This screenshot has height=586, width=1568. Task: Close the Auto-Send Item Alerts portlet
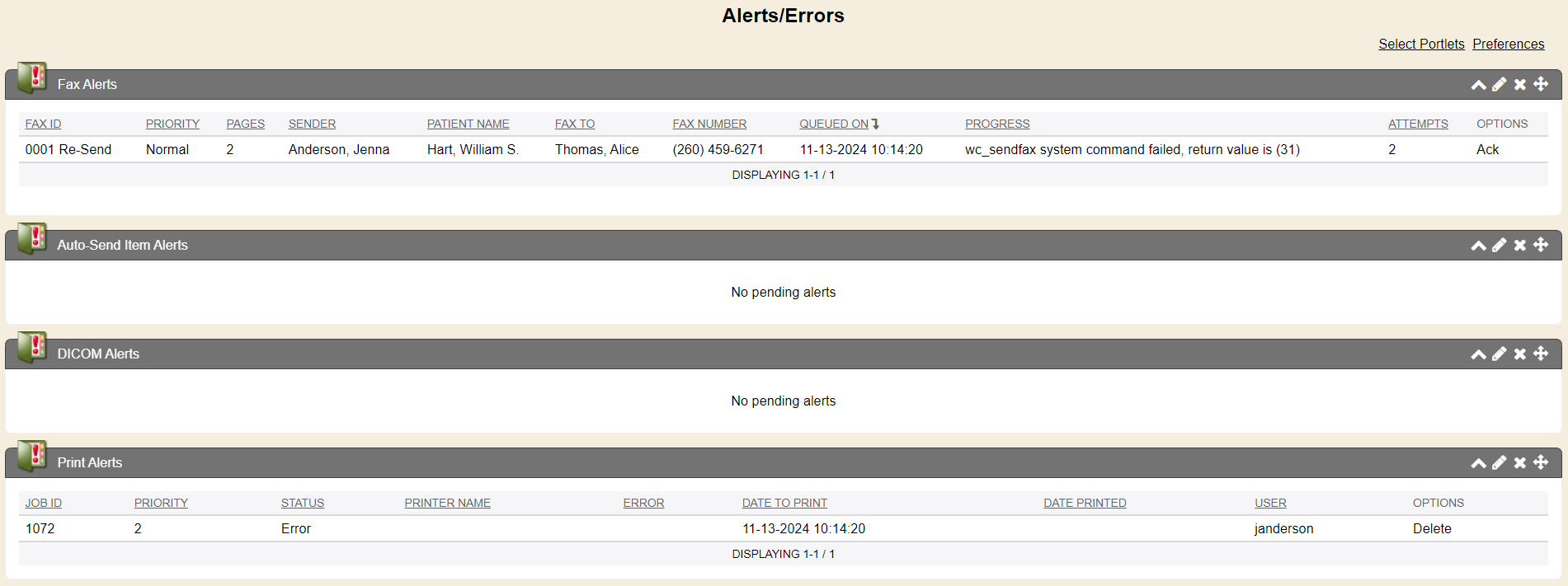pyautogui.click(x=1519, y=246)
